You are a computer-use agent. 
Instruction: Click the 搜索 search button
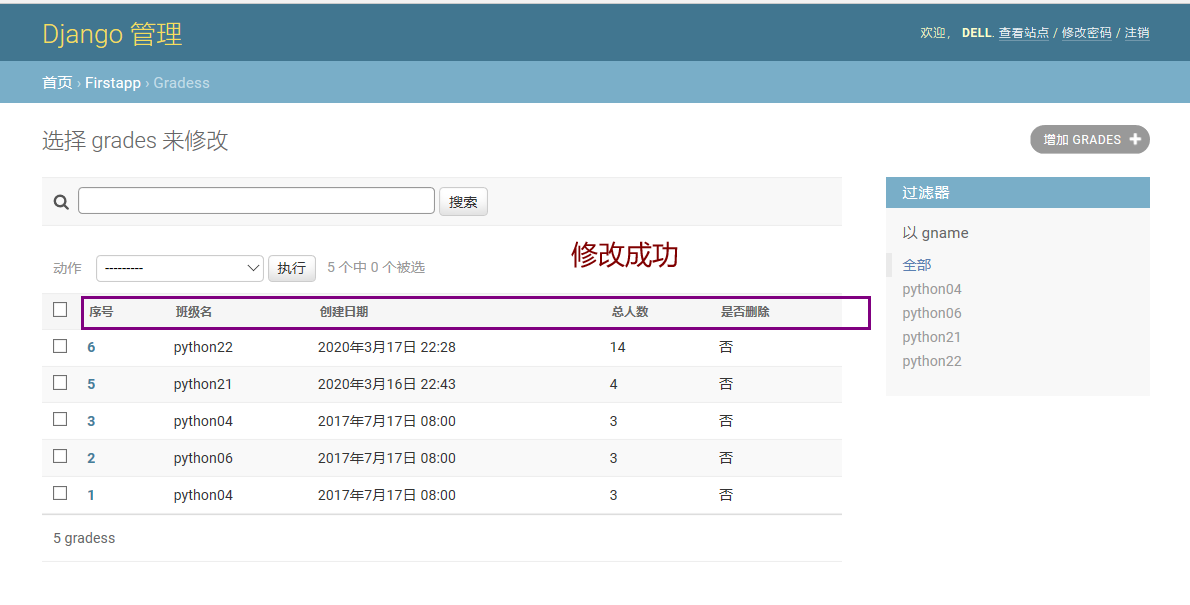click(x=463, y=202)
